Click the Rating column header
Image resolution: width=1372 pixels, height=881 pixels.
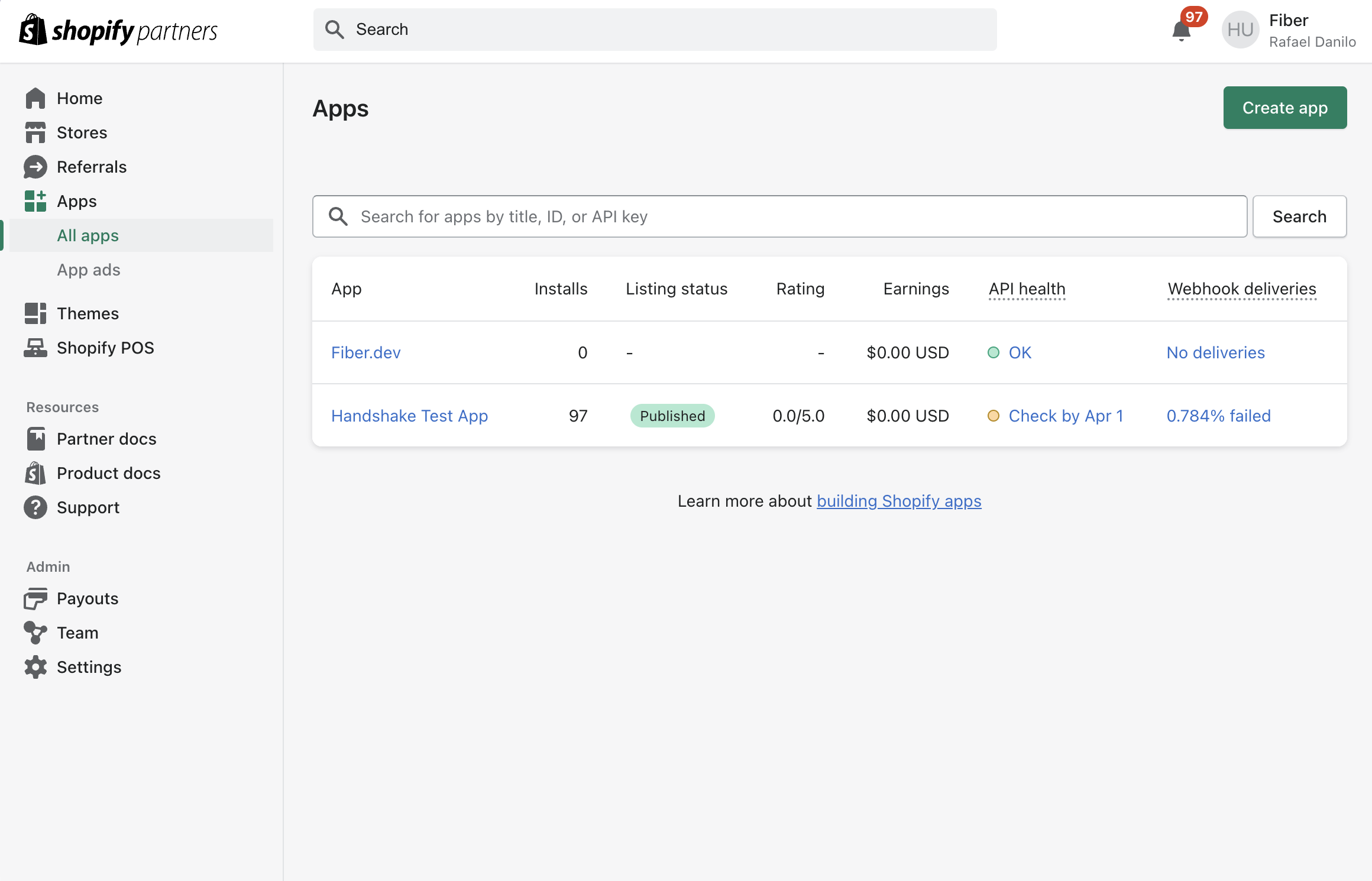point(800,289)
